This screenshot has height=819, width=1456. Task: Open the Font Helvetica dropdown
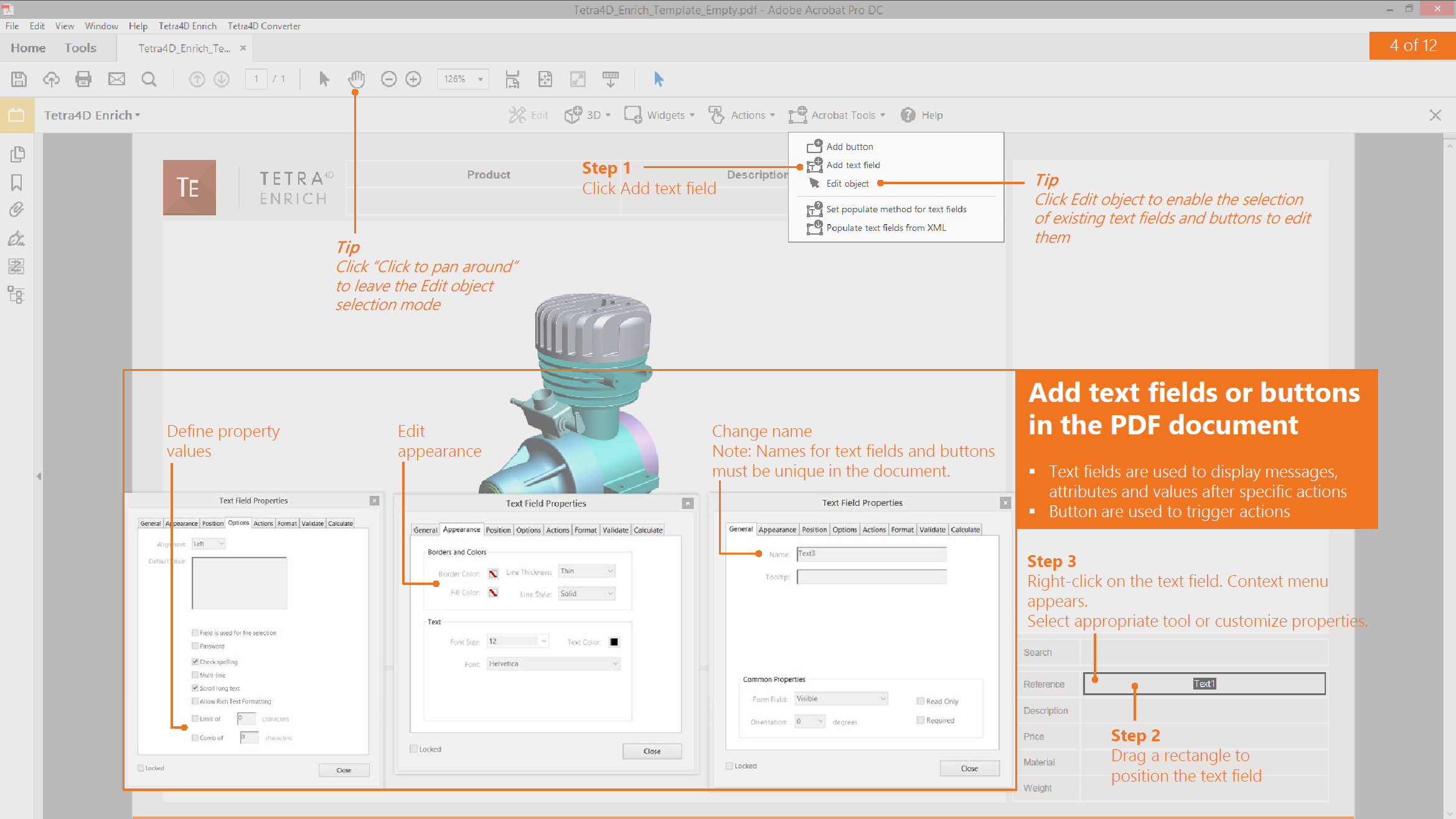pyautogui.click(x=553, y=663)
